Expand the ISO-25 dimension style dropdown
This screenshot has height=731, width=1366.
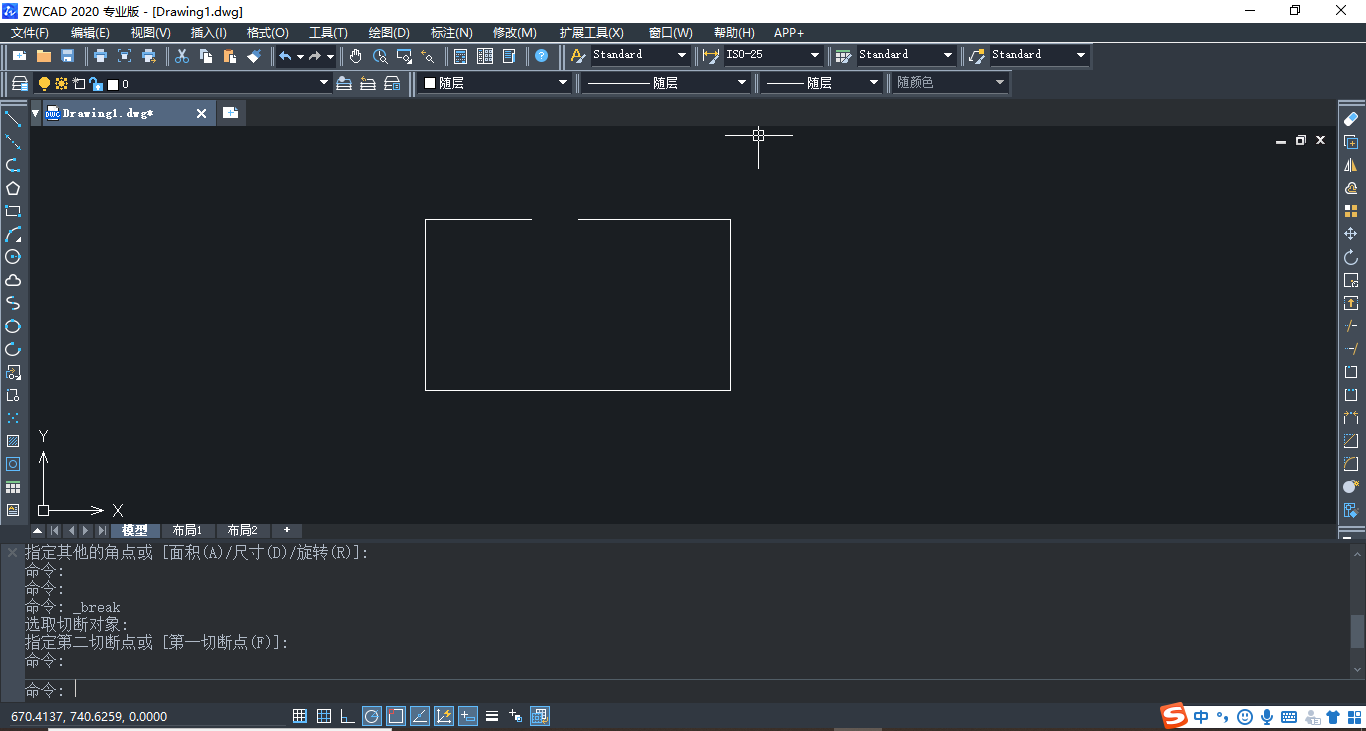[x=815, y=56]
